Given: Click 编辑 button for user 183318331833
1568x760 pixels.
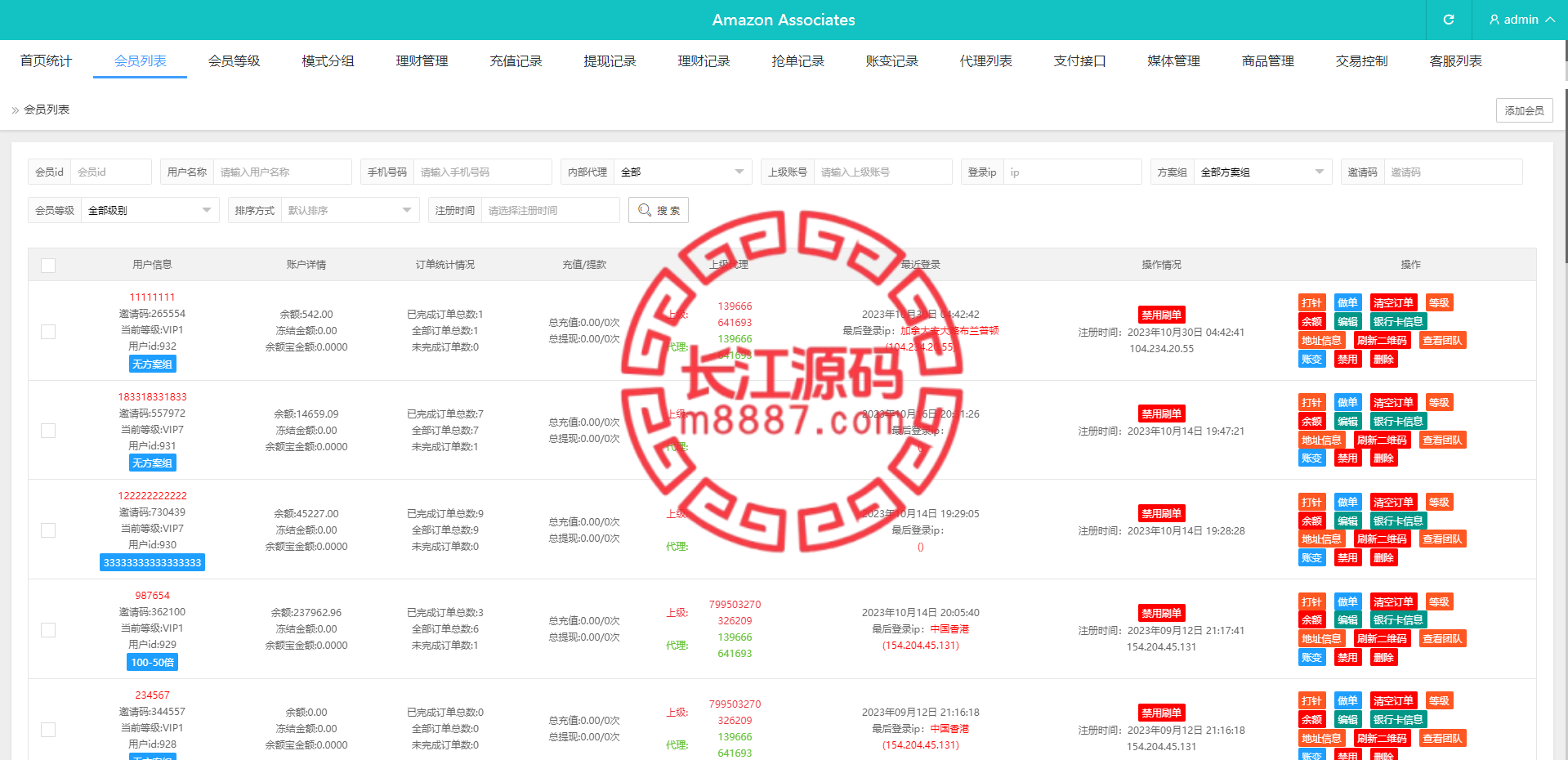Looking at the screenshot, I should pos(1347,421).
